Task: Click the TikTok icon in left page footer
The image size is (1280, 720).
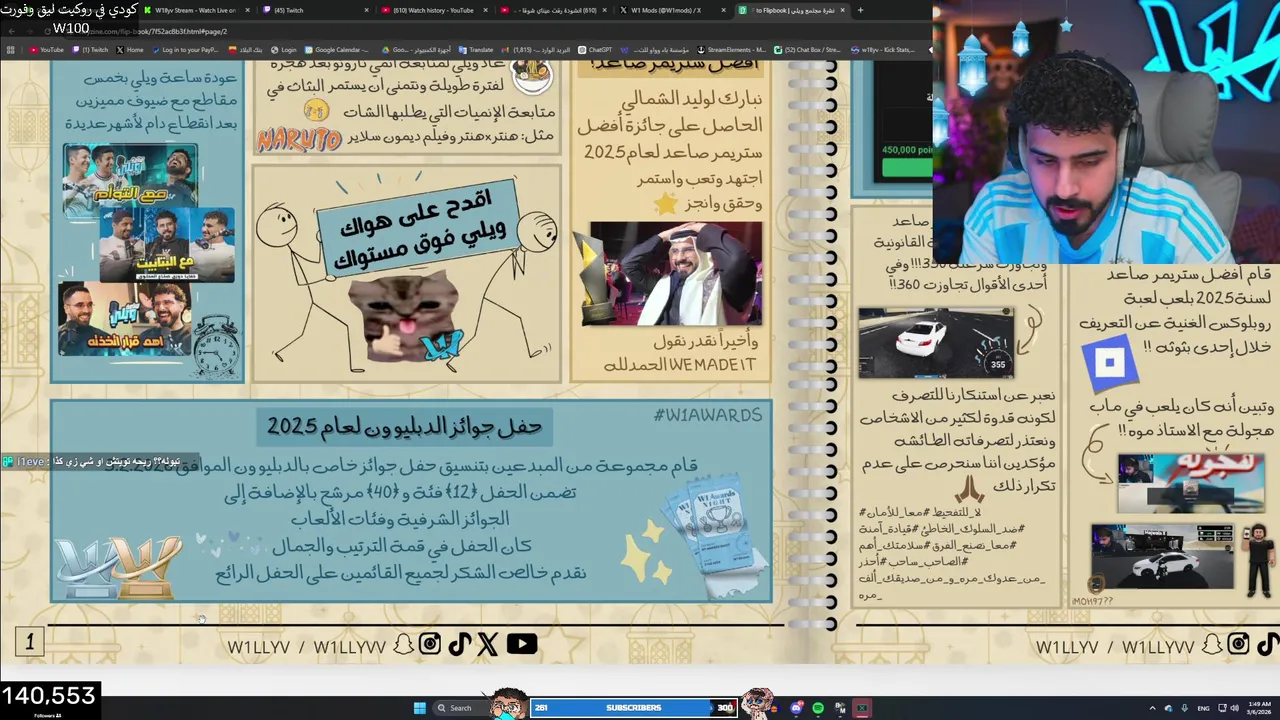Action: tap(459, 644)
